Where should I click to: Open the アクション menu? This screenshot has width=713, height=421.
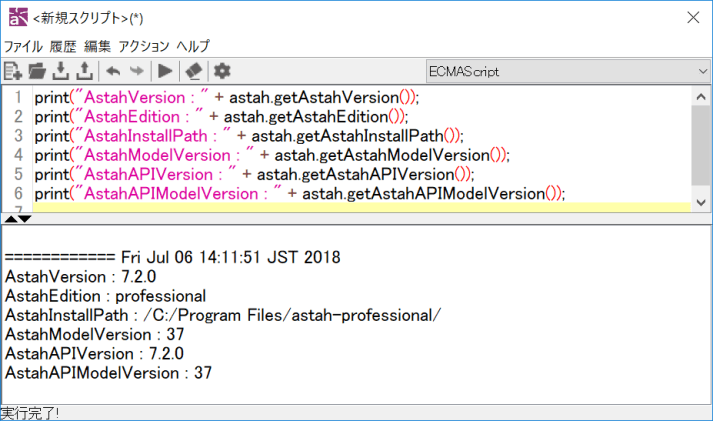click(x=143, y=46)
